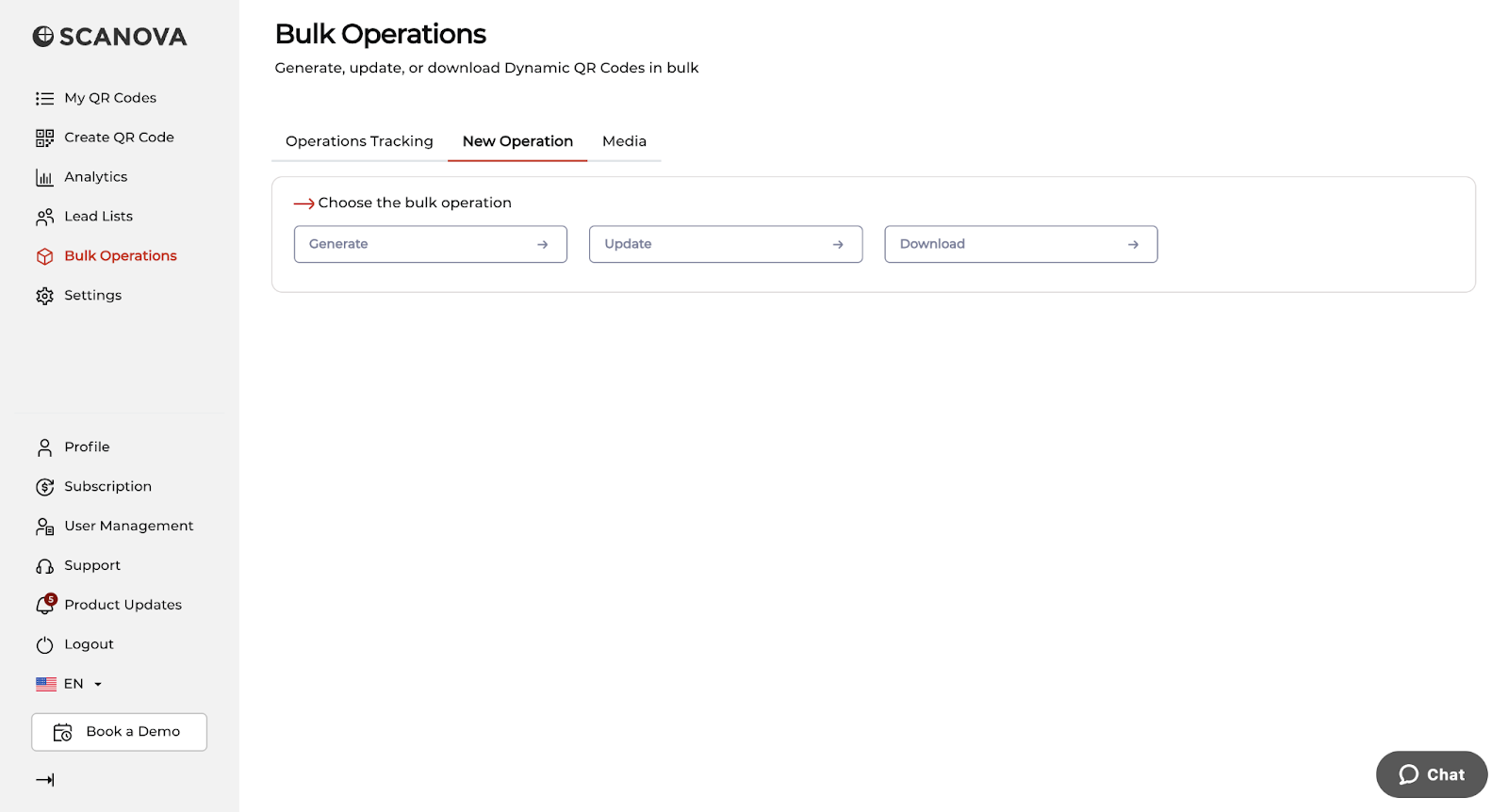Select the New Operation tab
This screenshot has width=1508, height=812.
tap(517, 141)
